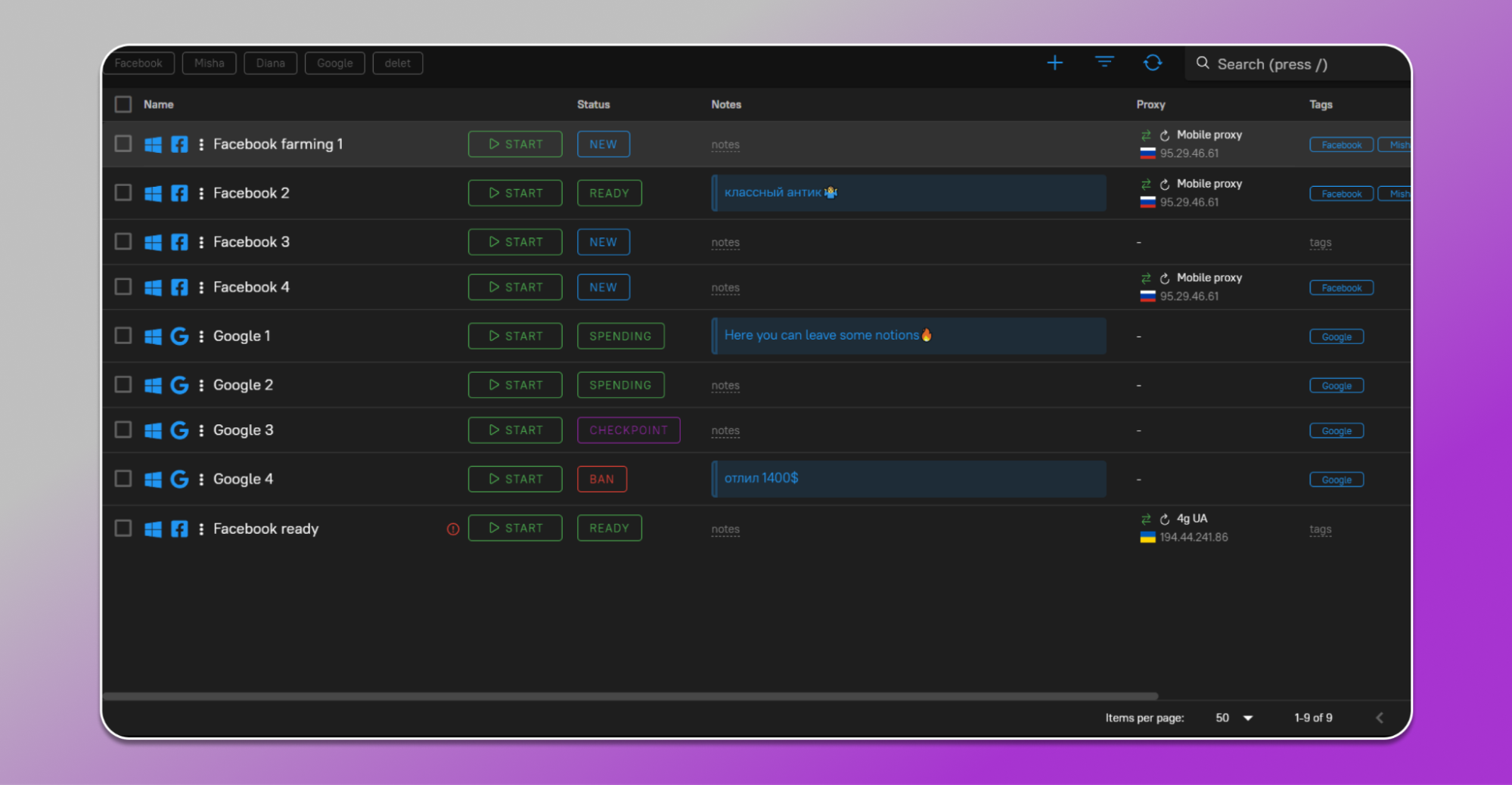Click the plus icon to add profile

pyautogui.click(x=1054, y=64)
